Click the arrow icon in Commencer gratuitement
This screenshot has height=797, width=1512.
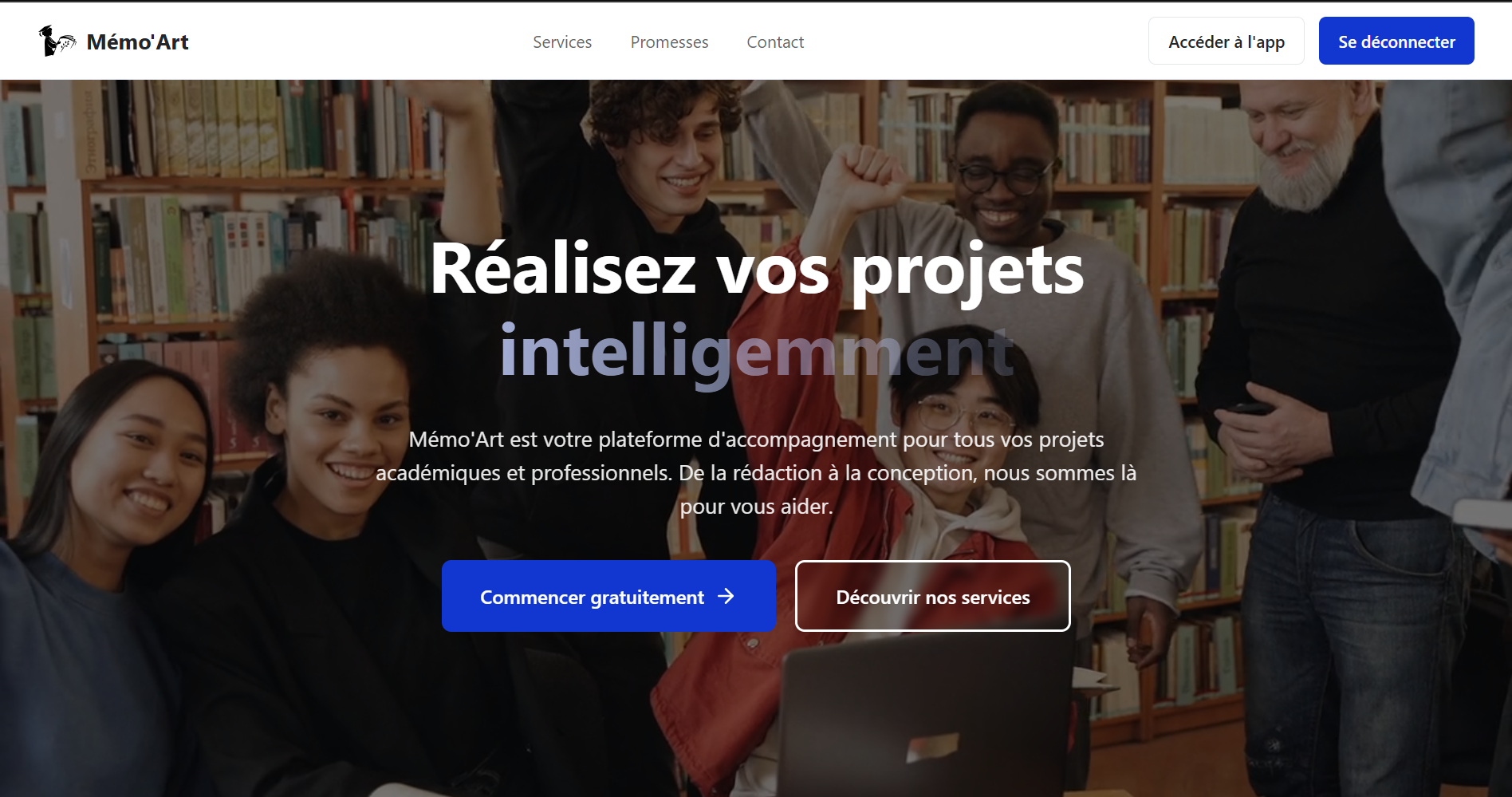[726, 596]
